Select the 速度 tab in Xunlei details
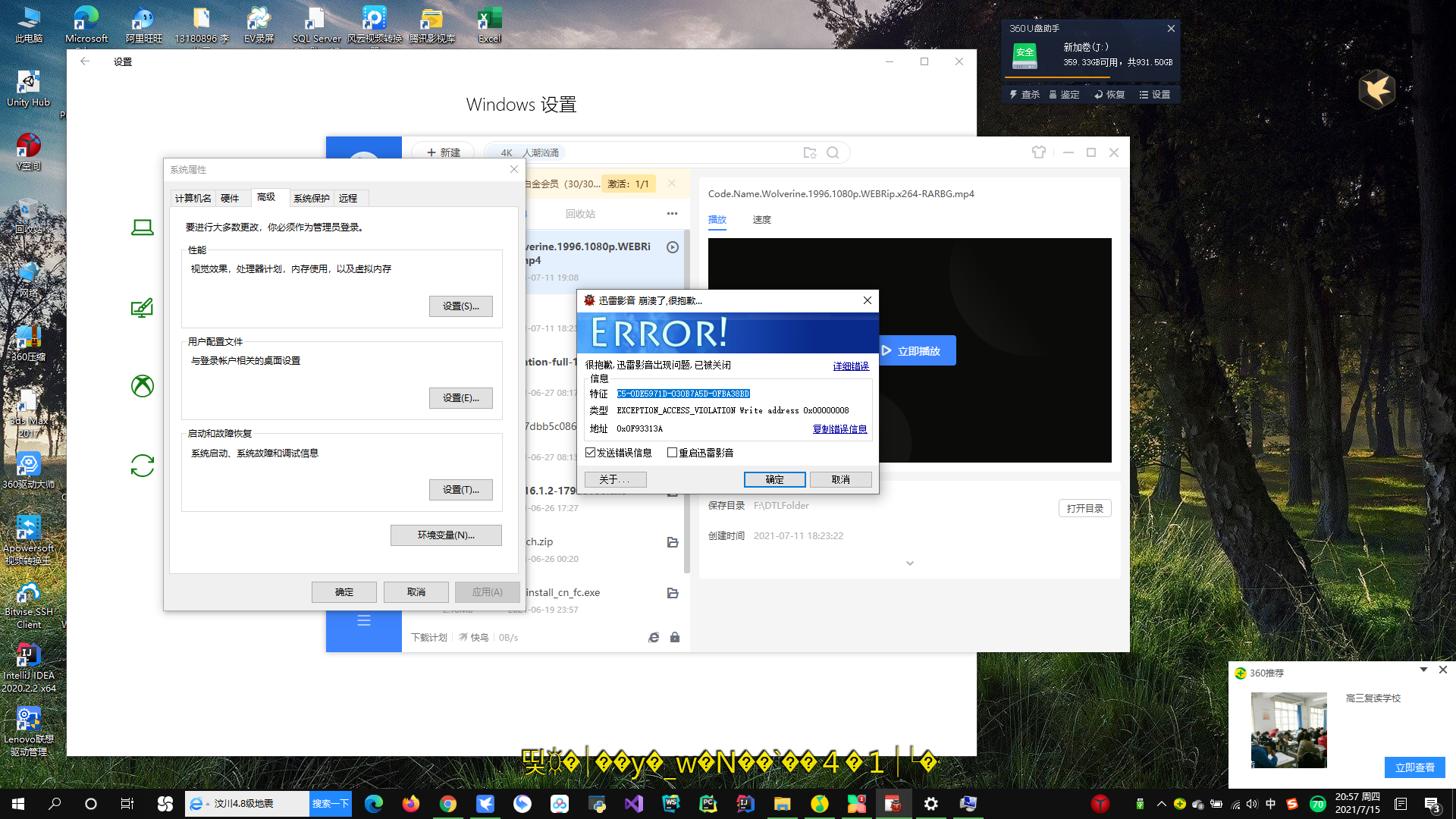The image size is (1456, 819). pyautogui.click(x=761, y=220)
